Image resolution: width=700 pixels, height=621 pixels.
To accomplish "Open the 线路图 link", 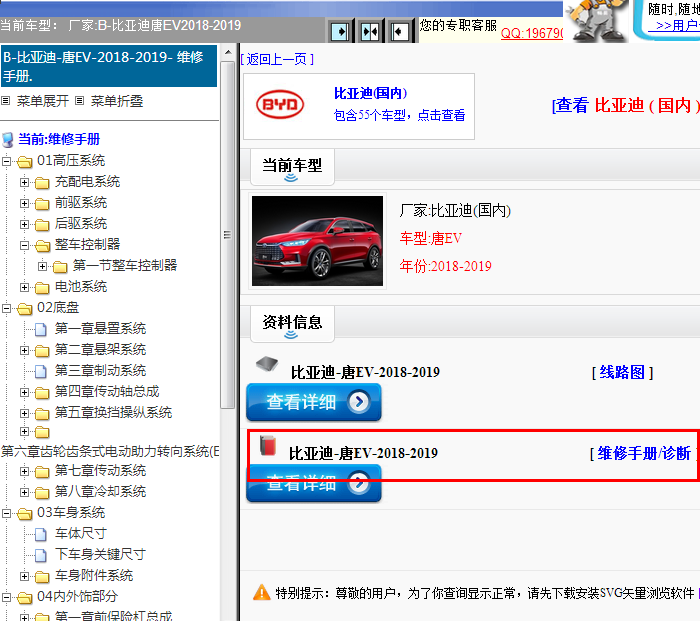I will (622, 372).
